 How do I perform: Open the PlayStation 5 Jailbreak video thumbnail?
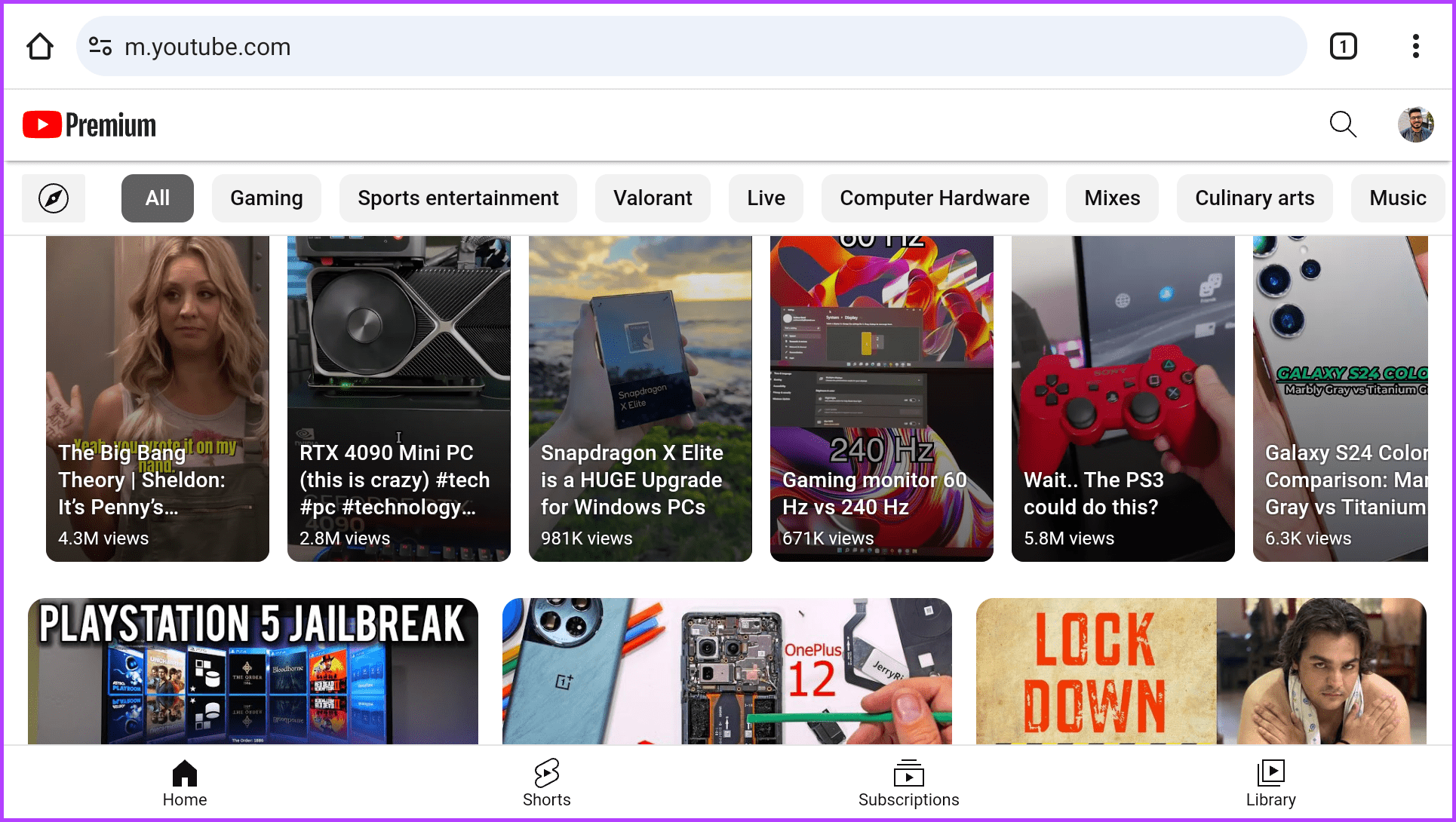[x=253, y=671]
